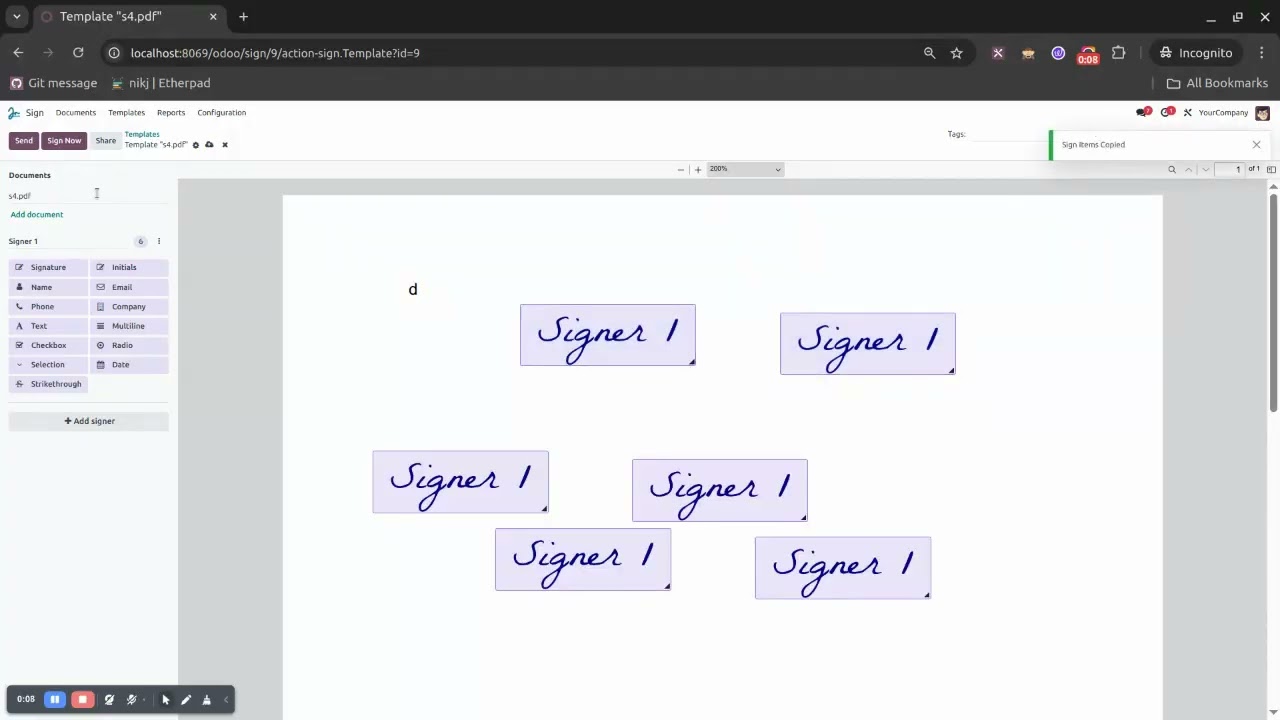Select the Radio field type
The width and height of the screenshot is (1280, 720).
(130, 346)
